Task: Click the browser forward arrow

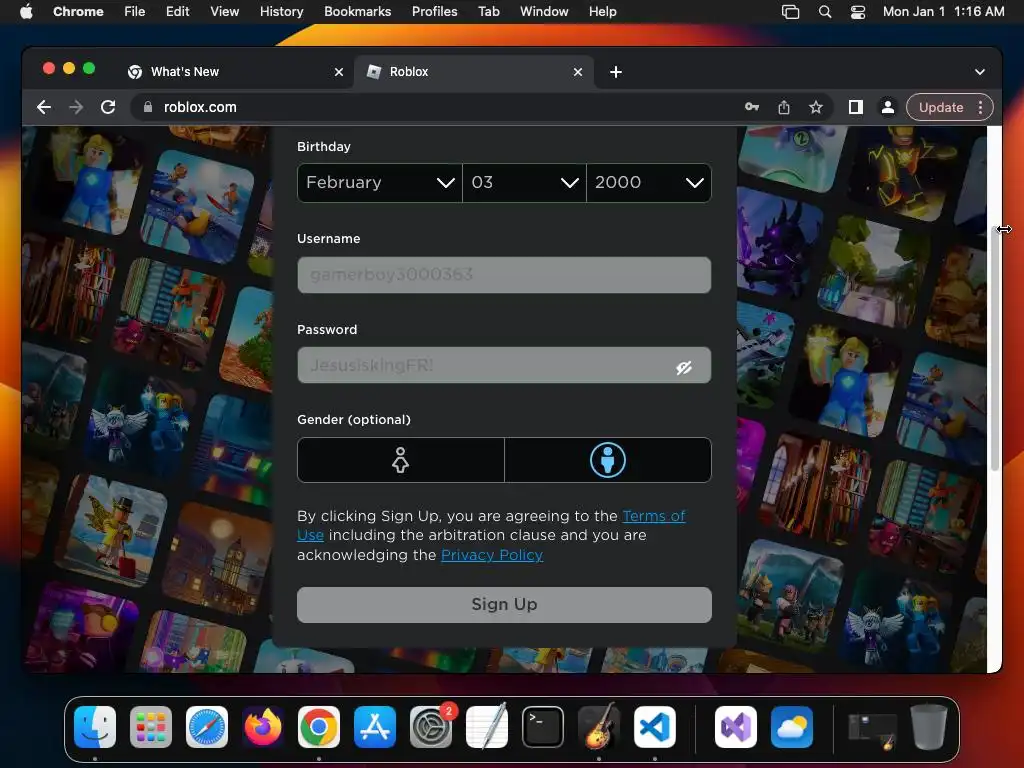Action: coord(76,107)
